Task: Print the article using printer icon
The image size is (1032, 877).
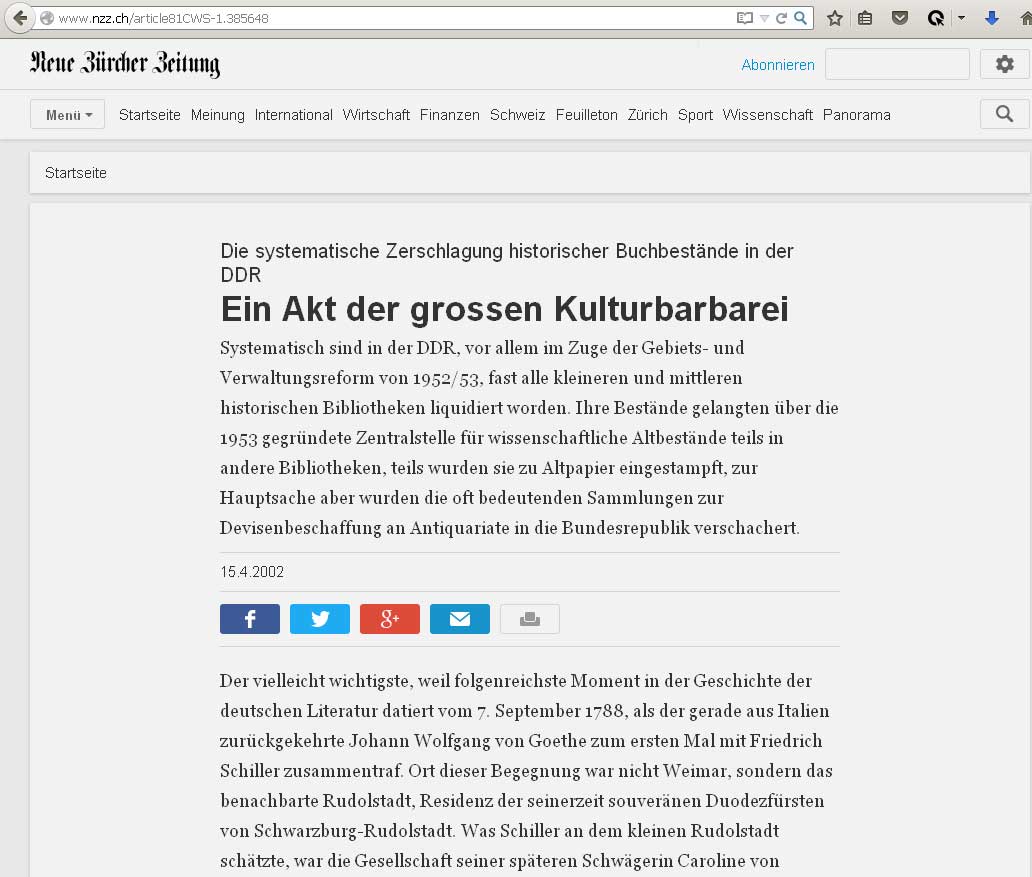Action: (530, 619)
